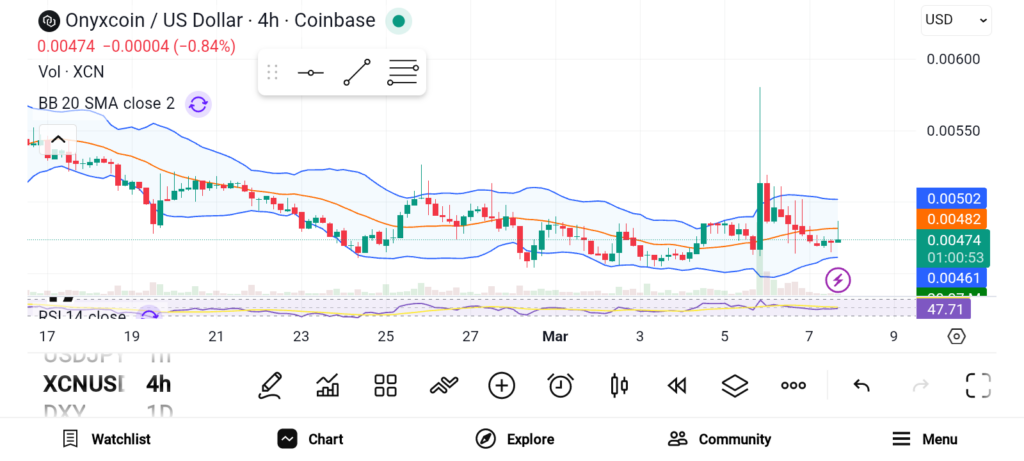Open the drawing pencil tool

click(269, 385)
